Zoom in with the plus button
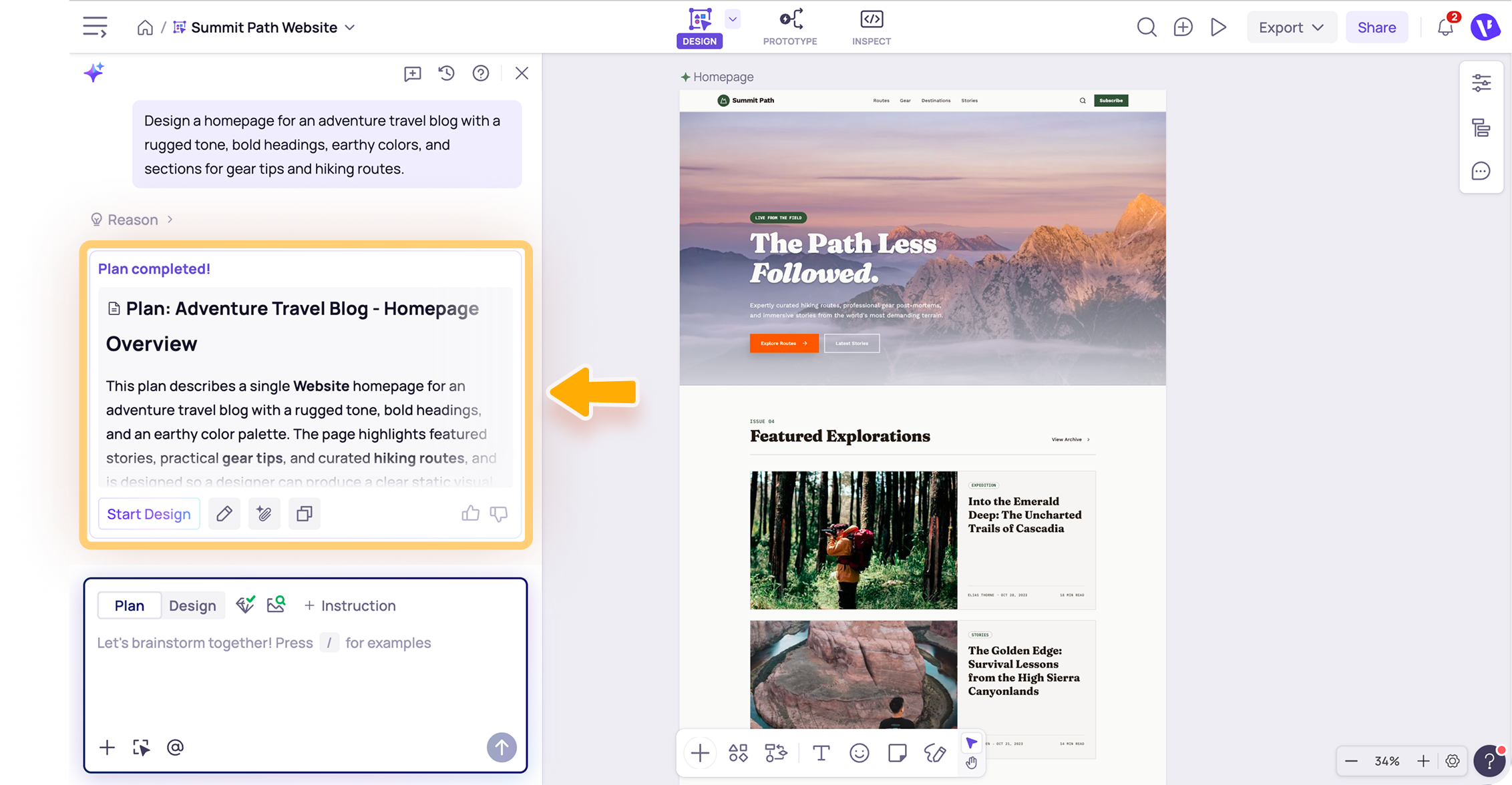The image size is (1512, 785). (1423, 761)
